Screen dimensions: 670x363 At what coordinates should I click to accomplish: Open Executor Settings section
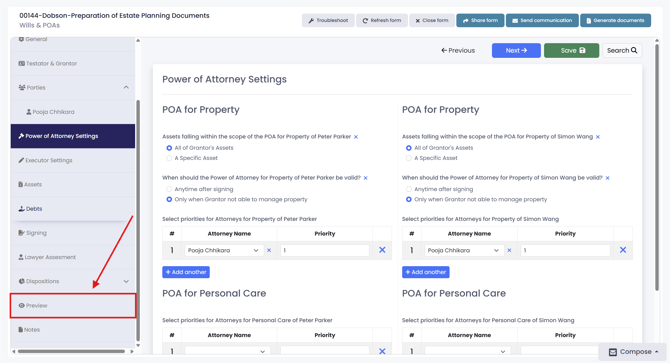[73, 160]
